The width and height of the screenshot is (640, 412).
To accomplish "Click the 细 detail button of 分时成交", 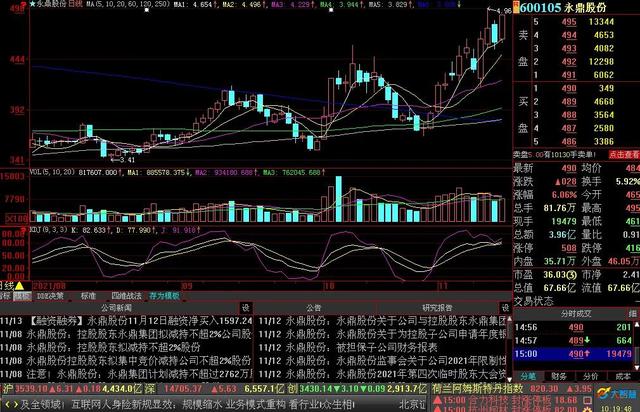I will point(633,314).
